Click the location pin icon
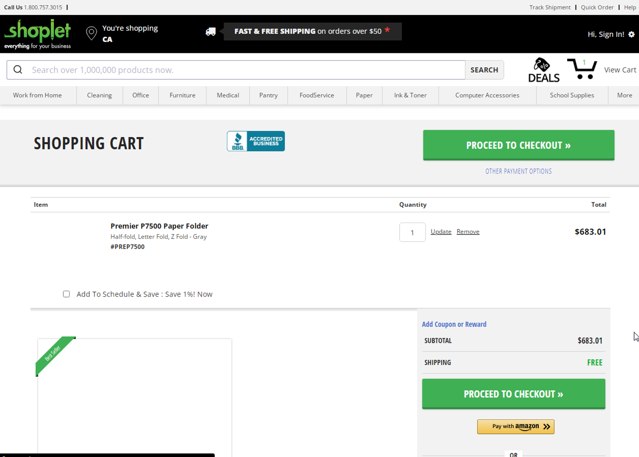Image resolution: width=639 pixels, height=457 pixels. [91, 33]
